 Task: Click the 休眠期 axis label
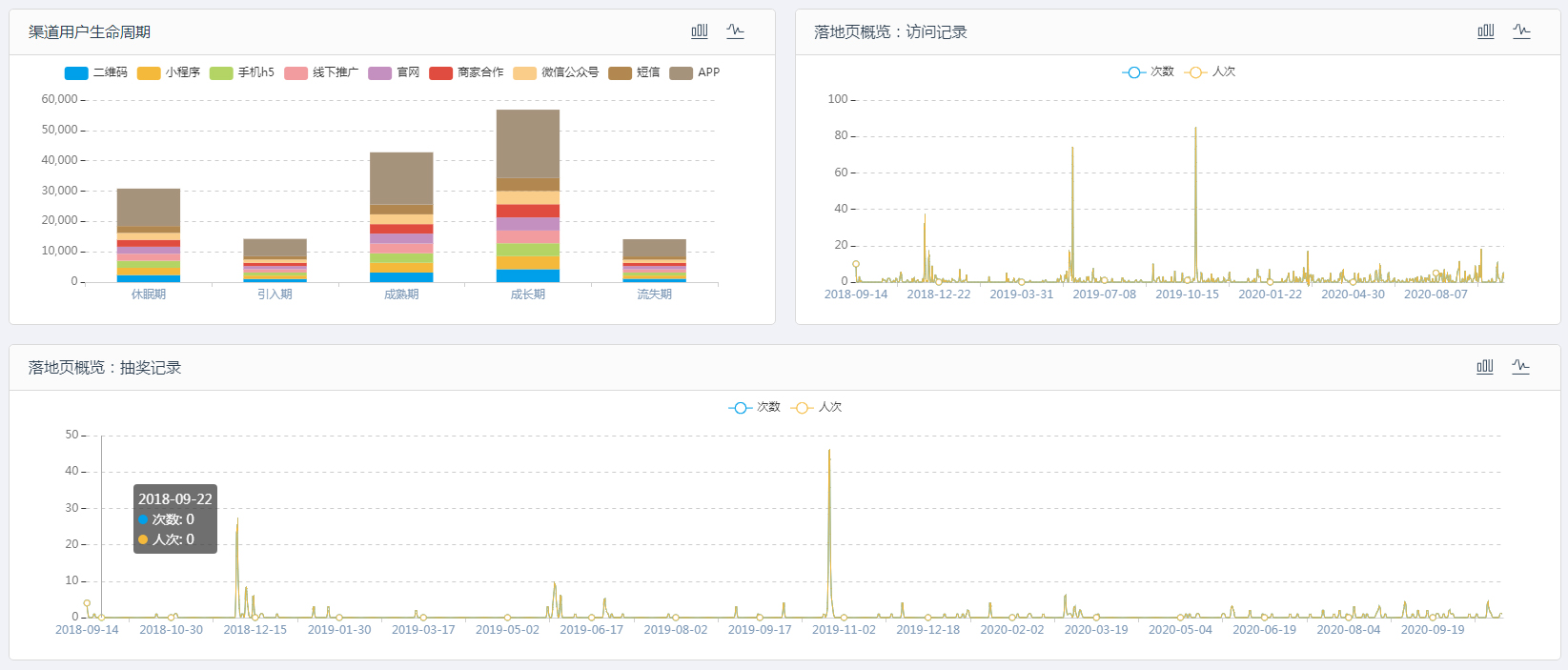coord(149,294)
